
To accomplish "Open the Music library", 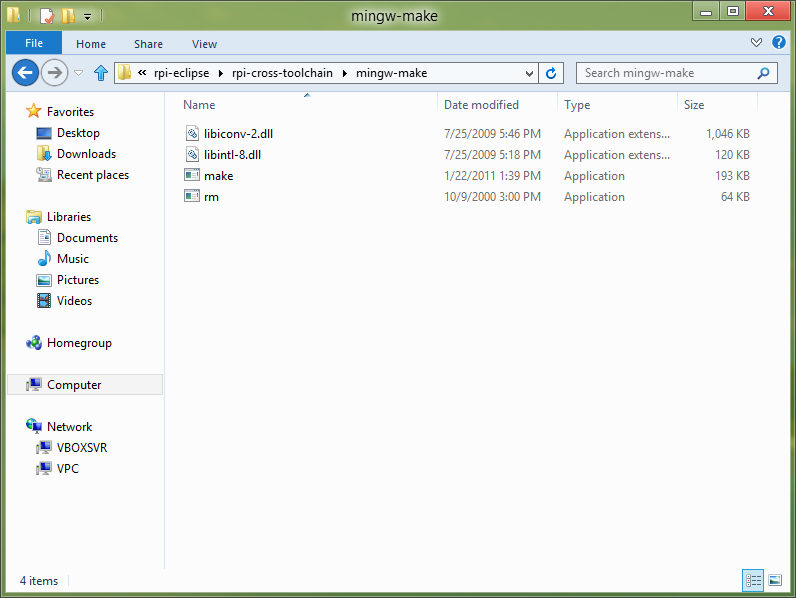I will click(73, 259).
